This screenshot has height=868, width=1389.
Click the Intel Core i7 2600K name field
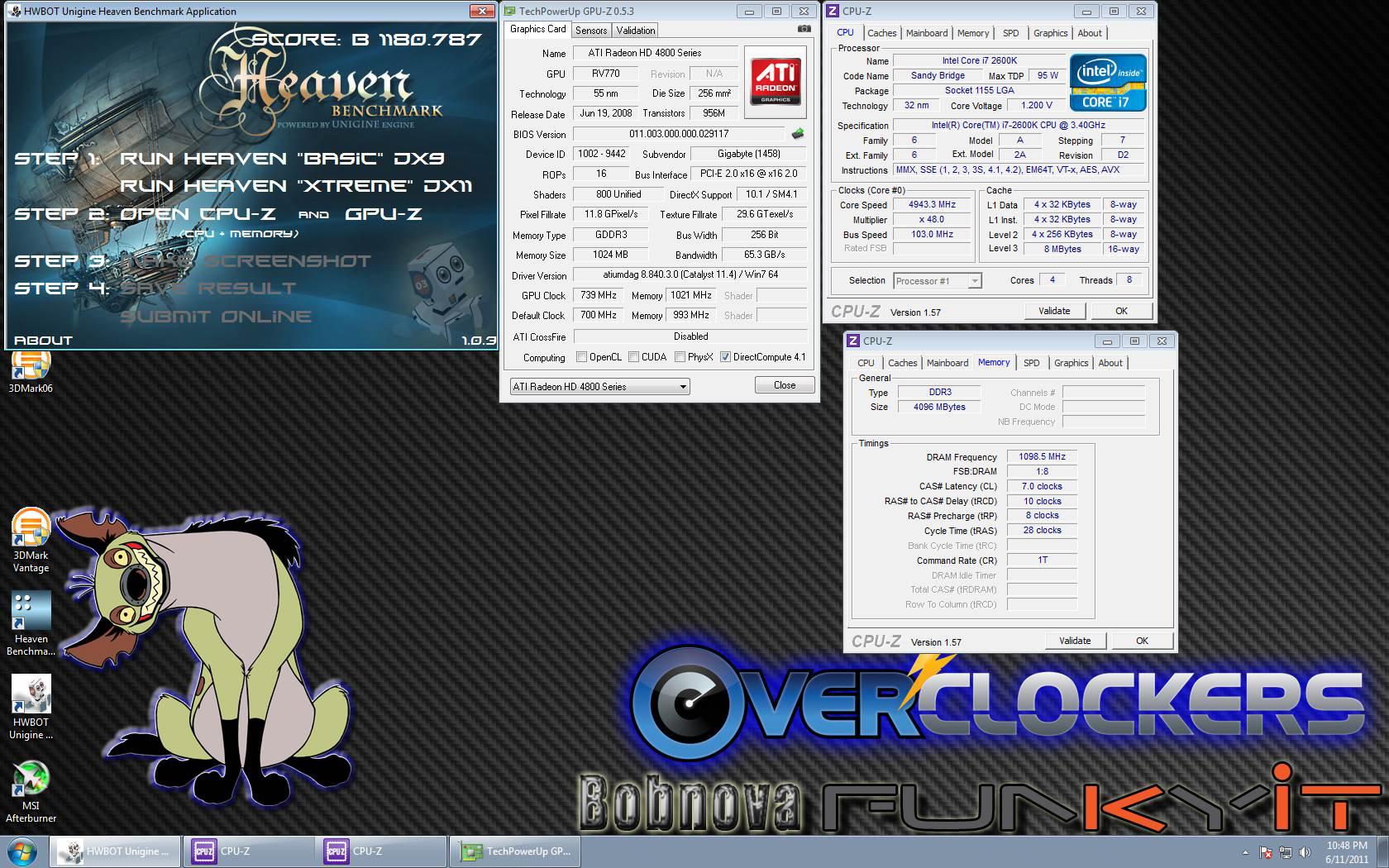(x=979, y=60)
